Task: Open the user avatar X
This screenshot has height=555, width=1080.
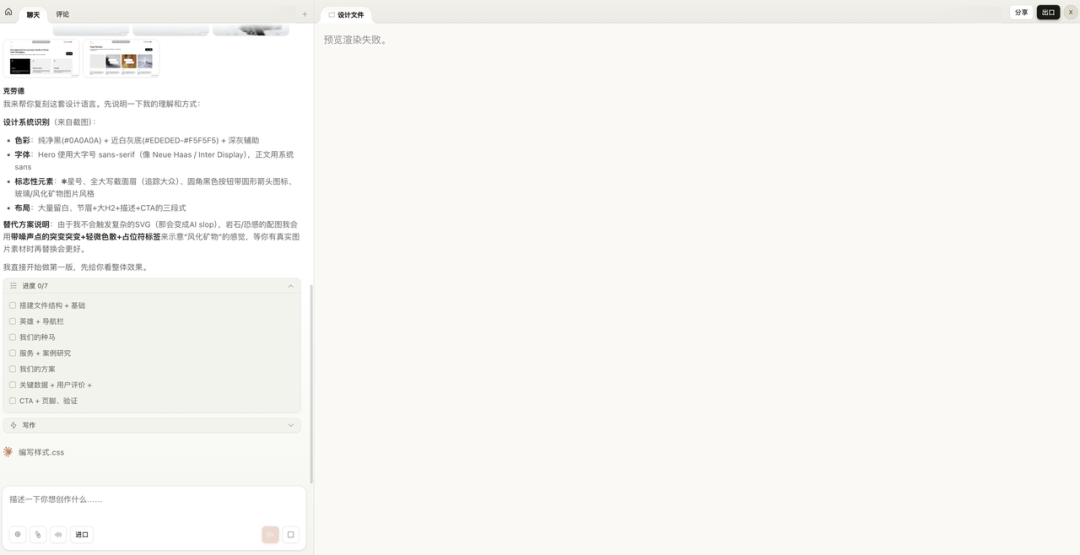Action: pos(1070,12)
